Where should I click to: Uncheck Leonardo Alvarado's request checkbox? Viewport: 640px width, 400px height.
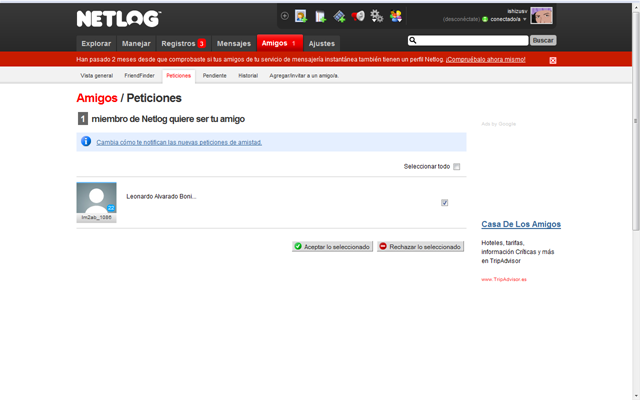tap(444, 202)
